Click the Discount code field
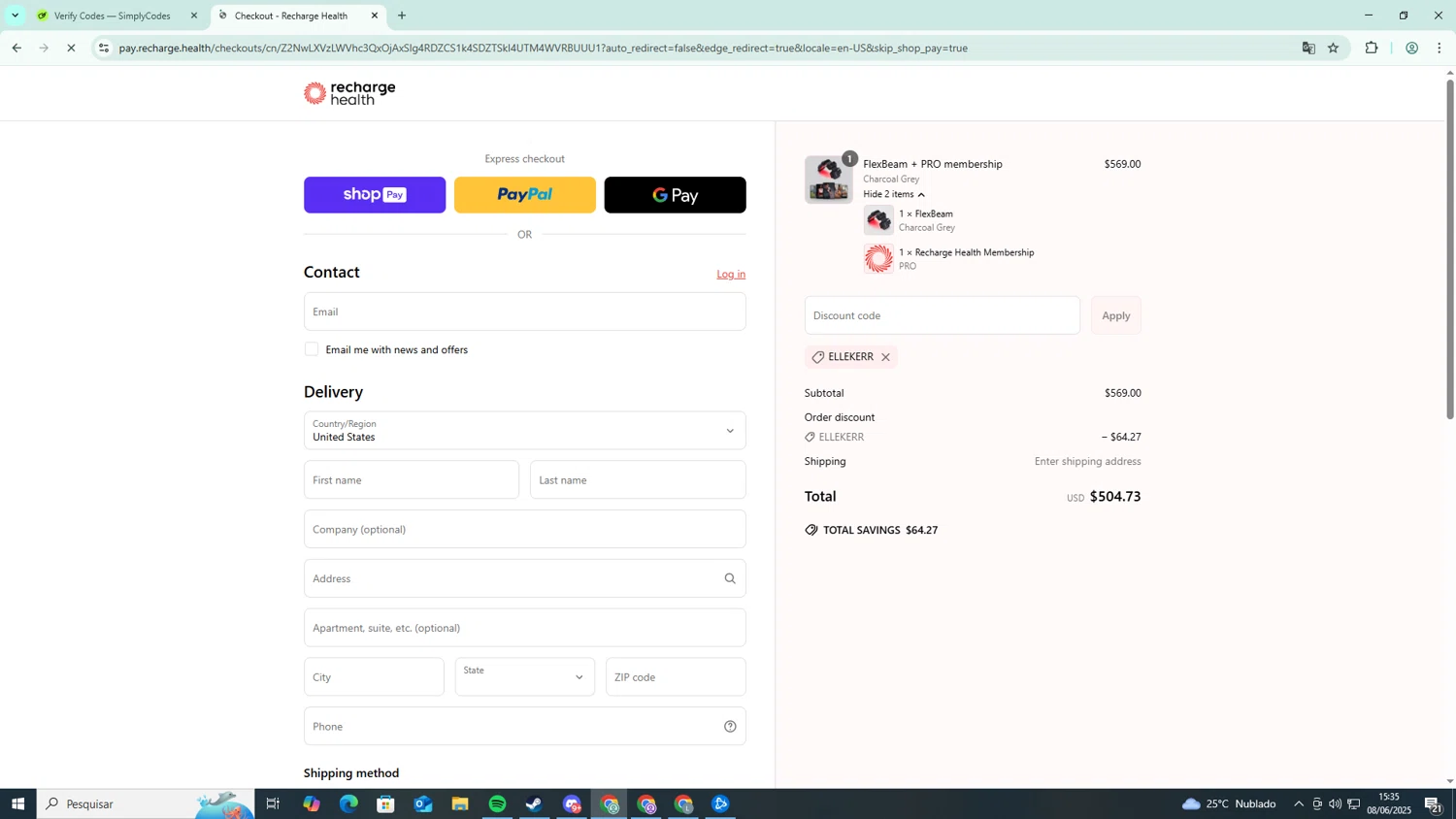The image size is (1456, 819). pos(943,315)
